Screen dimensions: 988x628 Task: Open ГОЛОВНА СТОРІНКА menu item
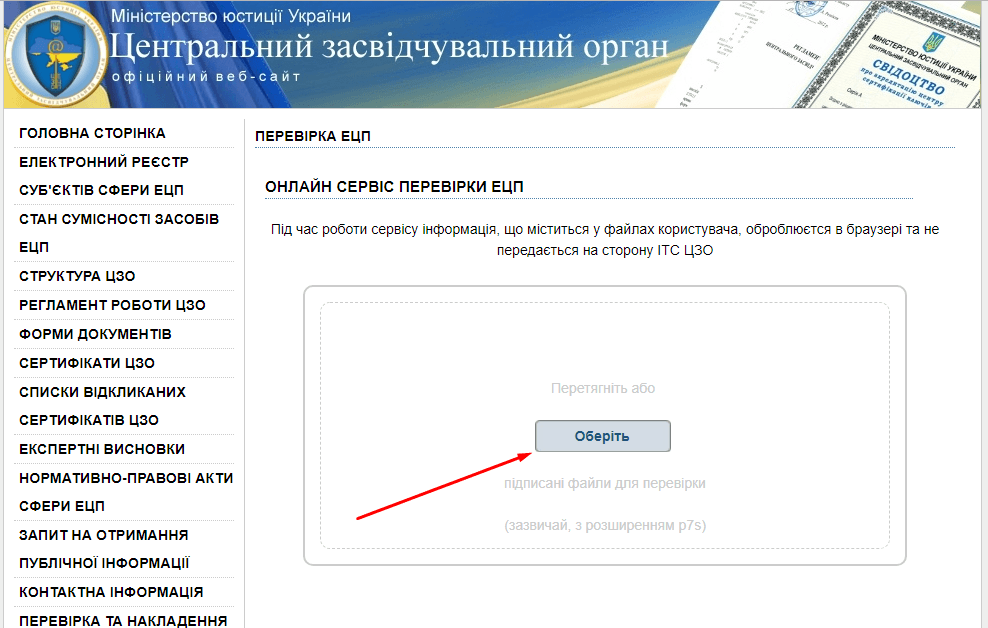[x=92, y=133]
